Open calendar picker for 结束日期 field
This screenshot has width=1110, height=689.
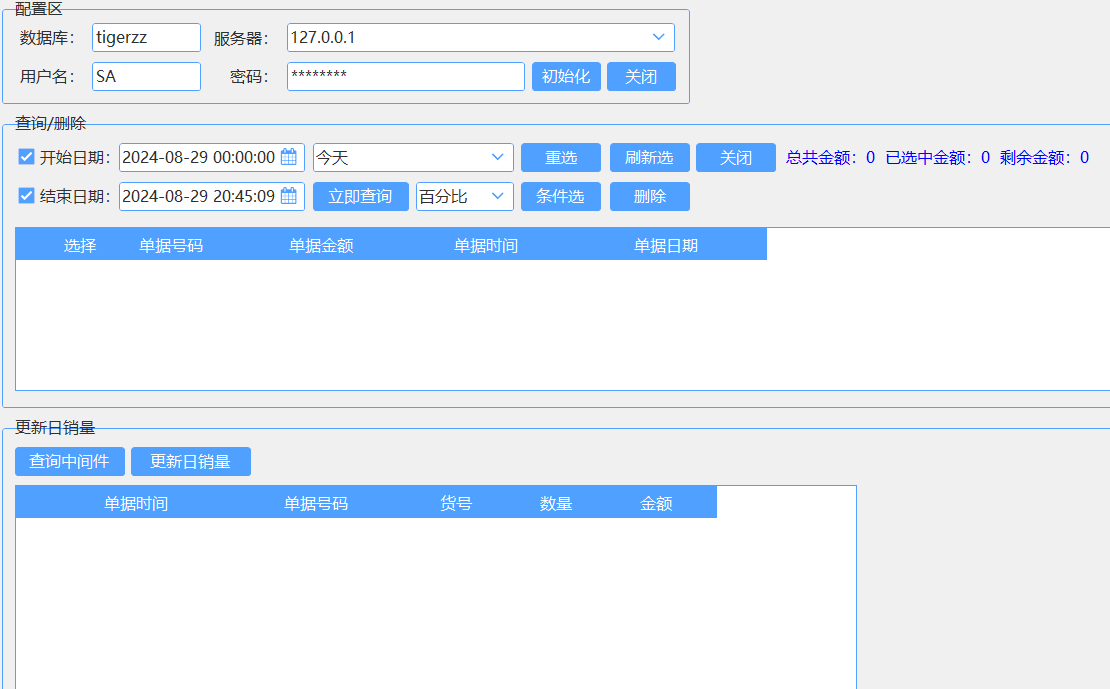point(289,196)
